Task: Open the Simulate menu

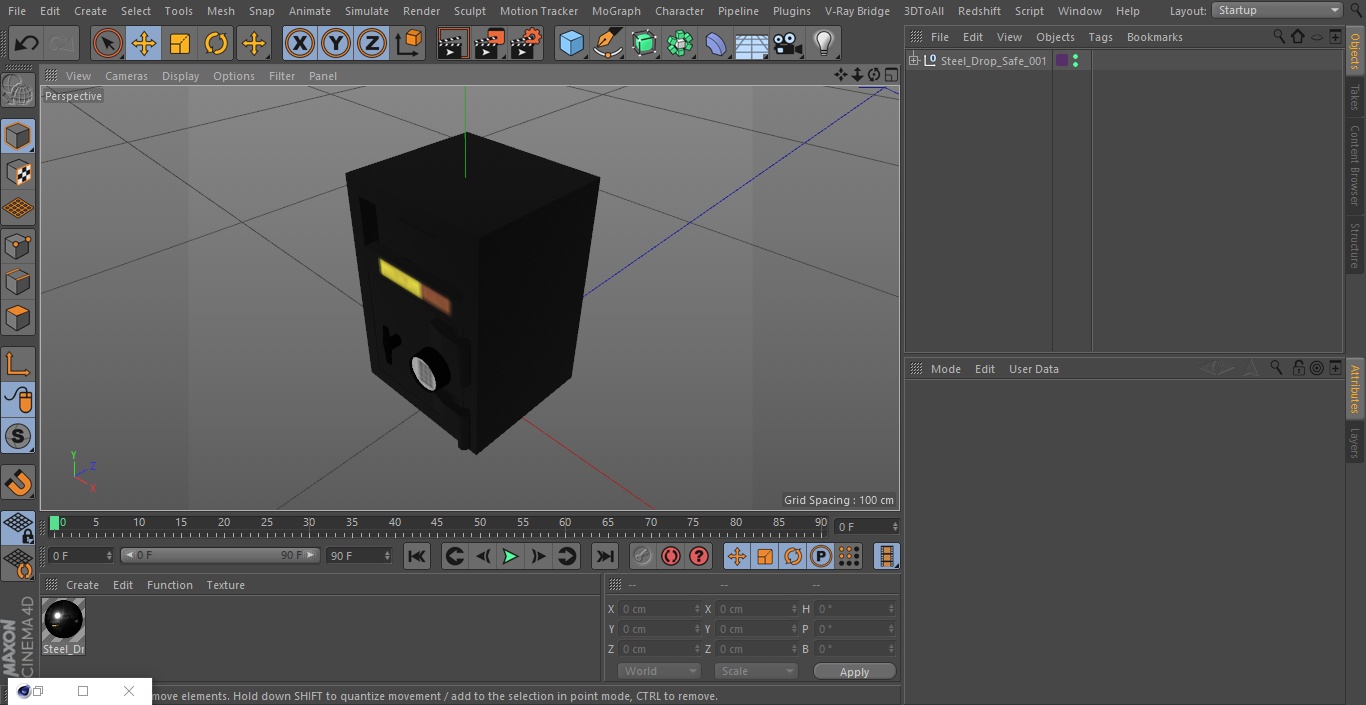Action: [367, 11]
